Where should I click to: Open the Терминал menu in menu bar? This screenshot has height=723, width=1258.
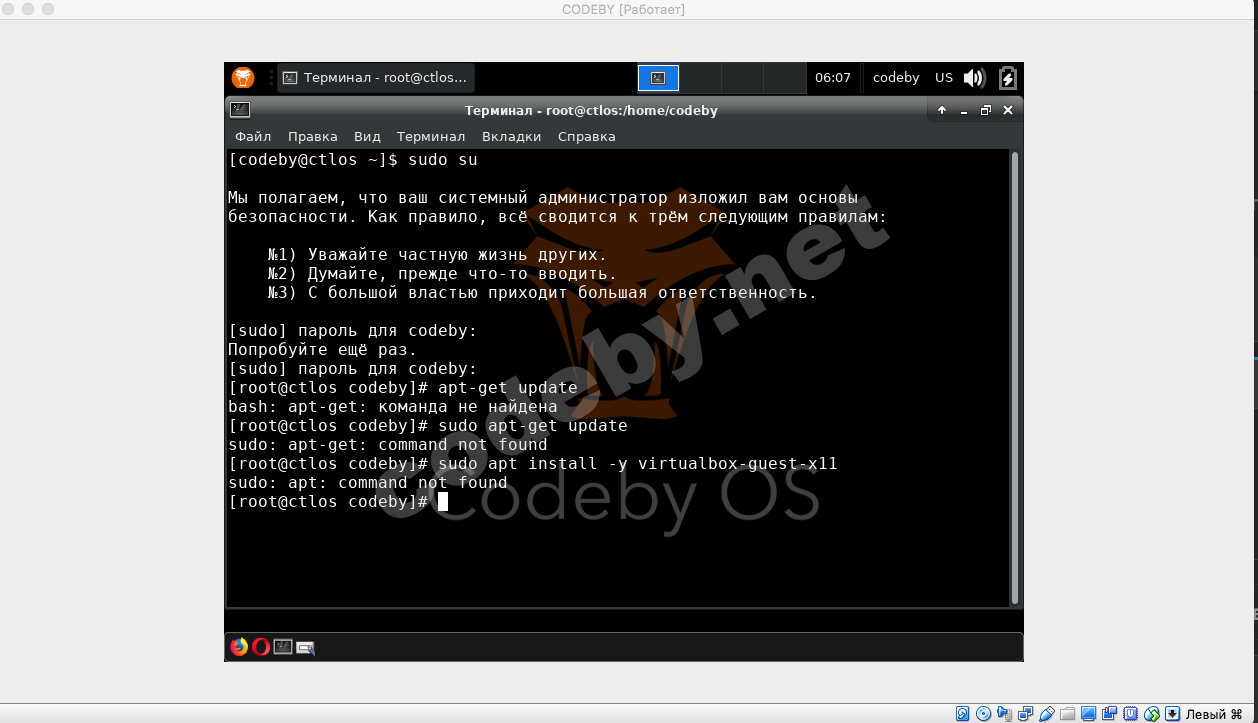tap(430, 137)
